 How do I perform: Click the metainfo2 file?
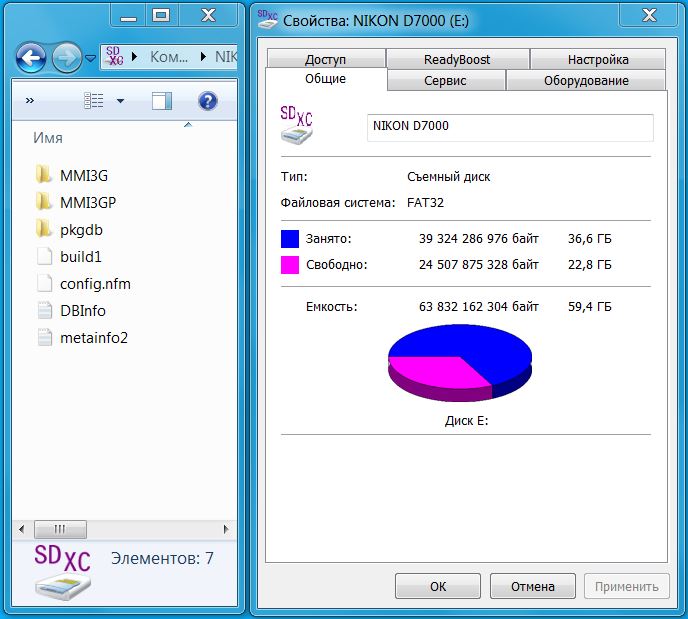click(x=93, y=337)
